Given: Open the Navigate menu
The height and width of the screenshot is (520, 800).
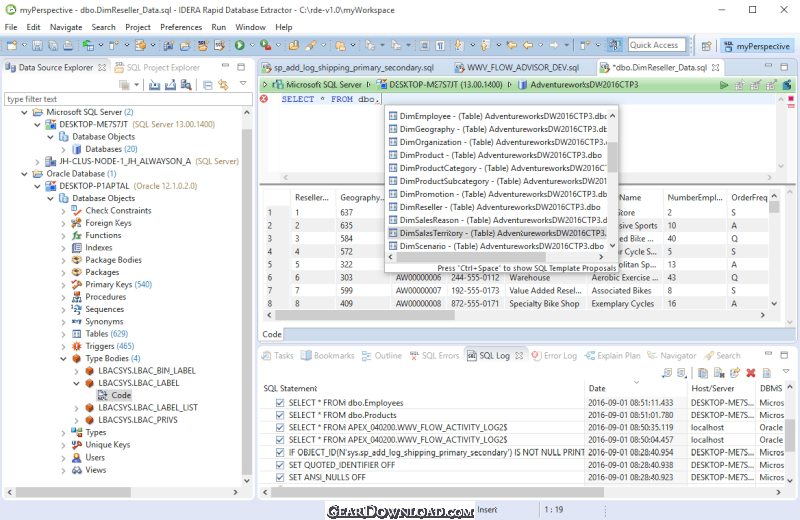Looking at the screenshot, I should (x=66, y=27).
